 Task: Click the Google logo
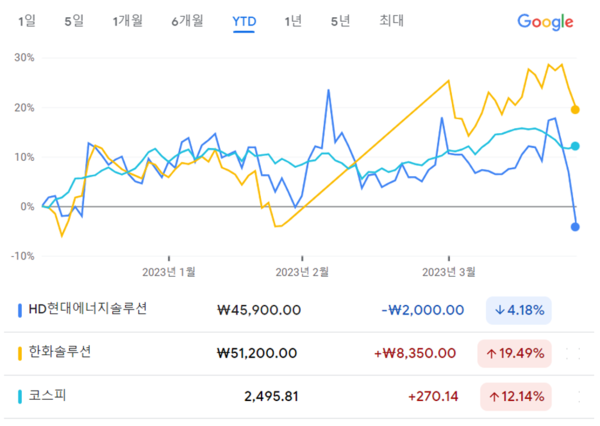[545, 21]
